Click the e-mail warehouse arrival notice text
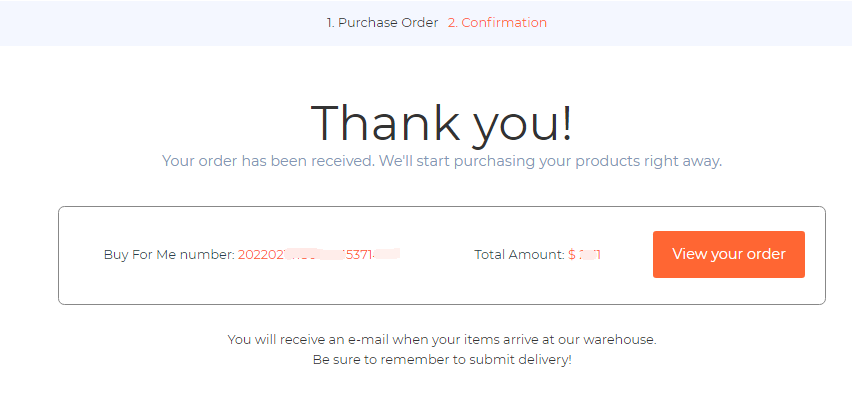 (442, 340)
